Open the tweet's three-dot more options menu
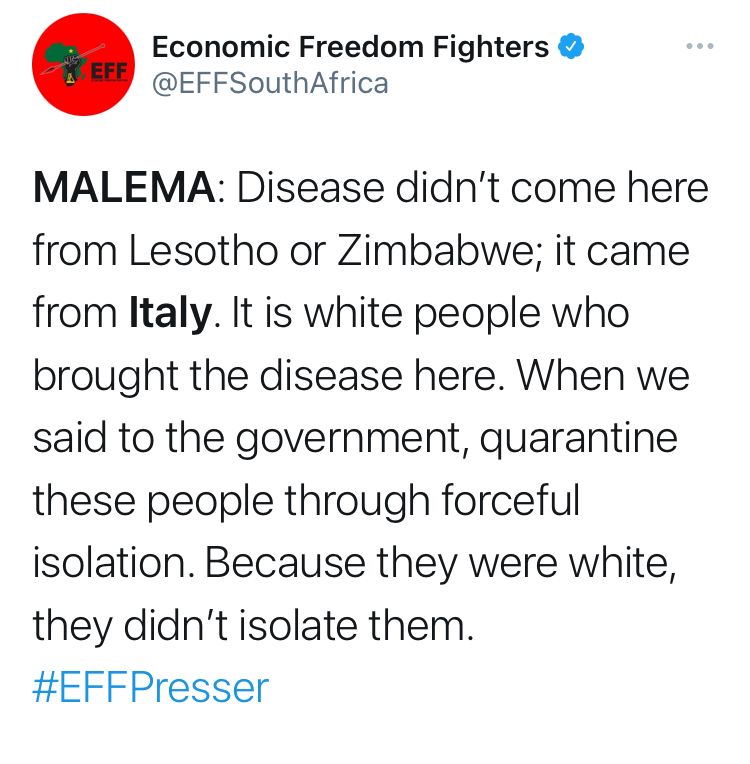This screenshot has width=750, height=764. pos(700,46)
